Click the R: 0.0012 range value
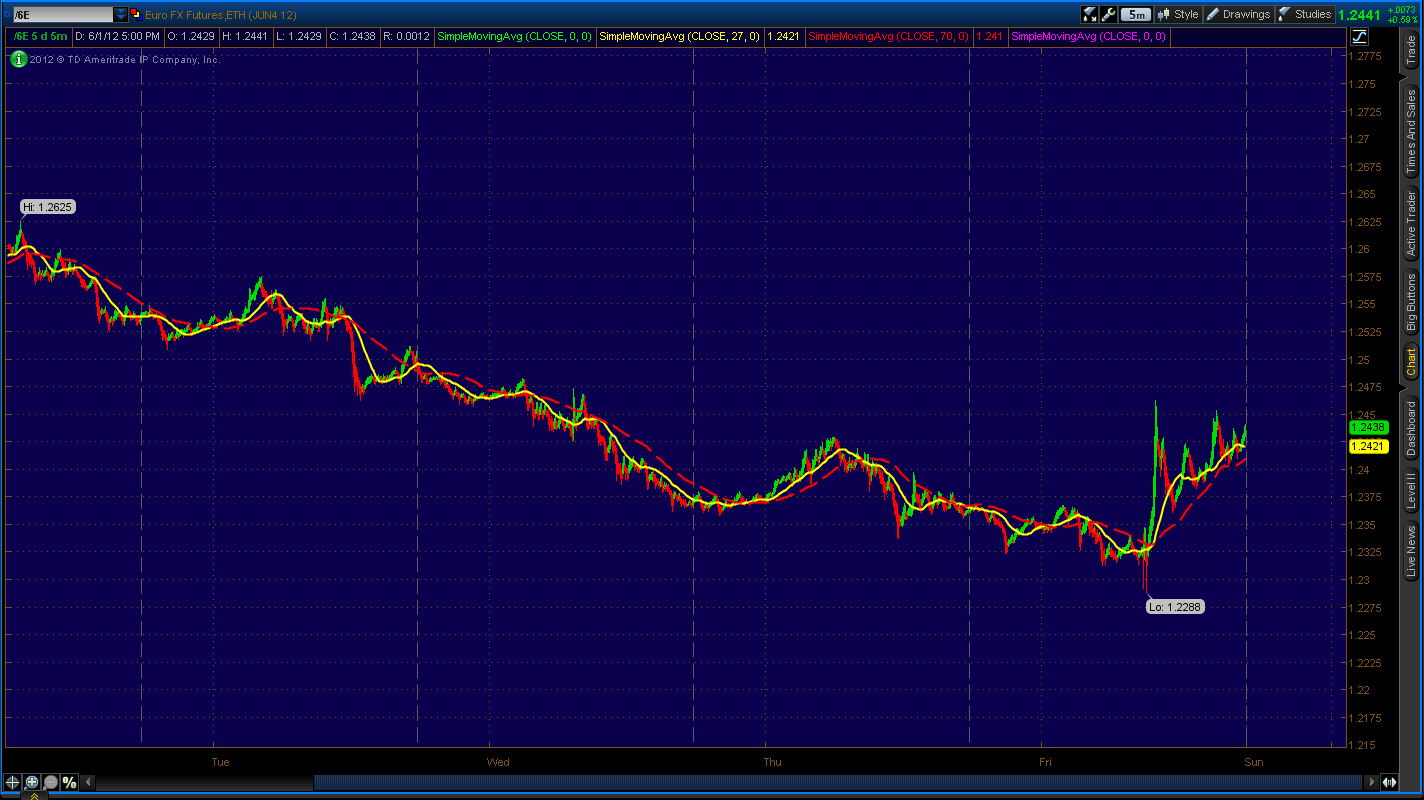Image resolution: width=1424 pixels, height=800 pixels. pos(407,36)
